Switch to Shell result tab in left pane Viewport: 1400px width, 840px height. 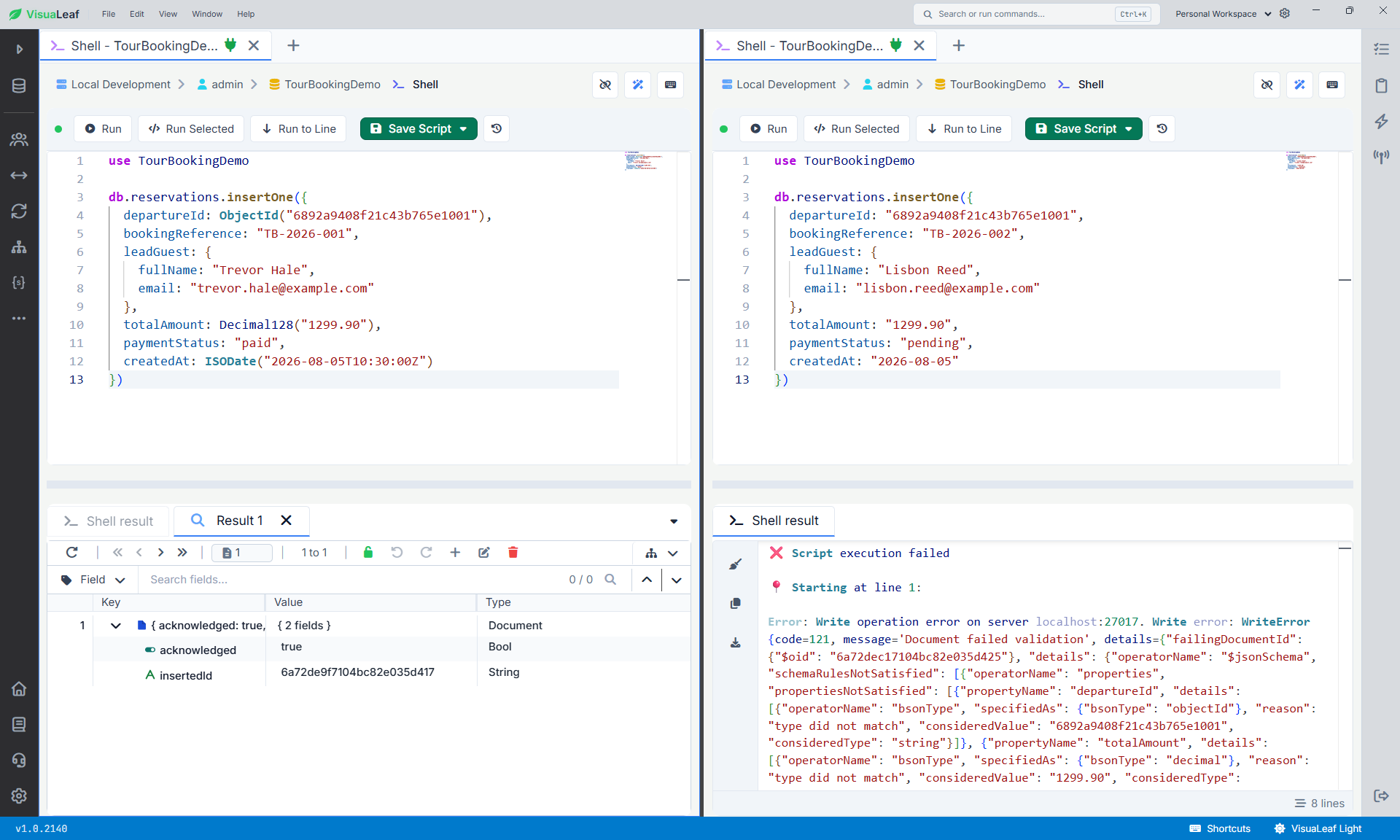tap(109, 521)
